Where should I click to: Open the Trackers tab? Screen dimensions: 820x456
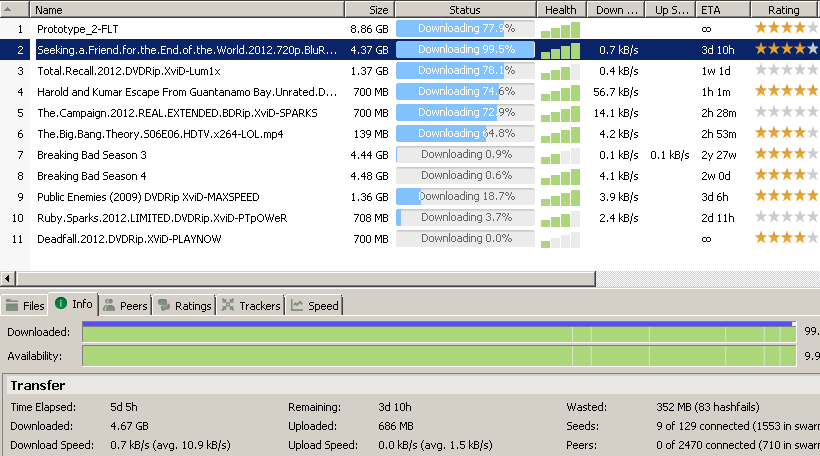point(251,305)
